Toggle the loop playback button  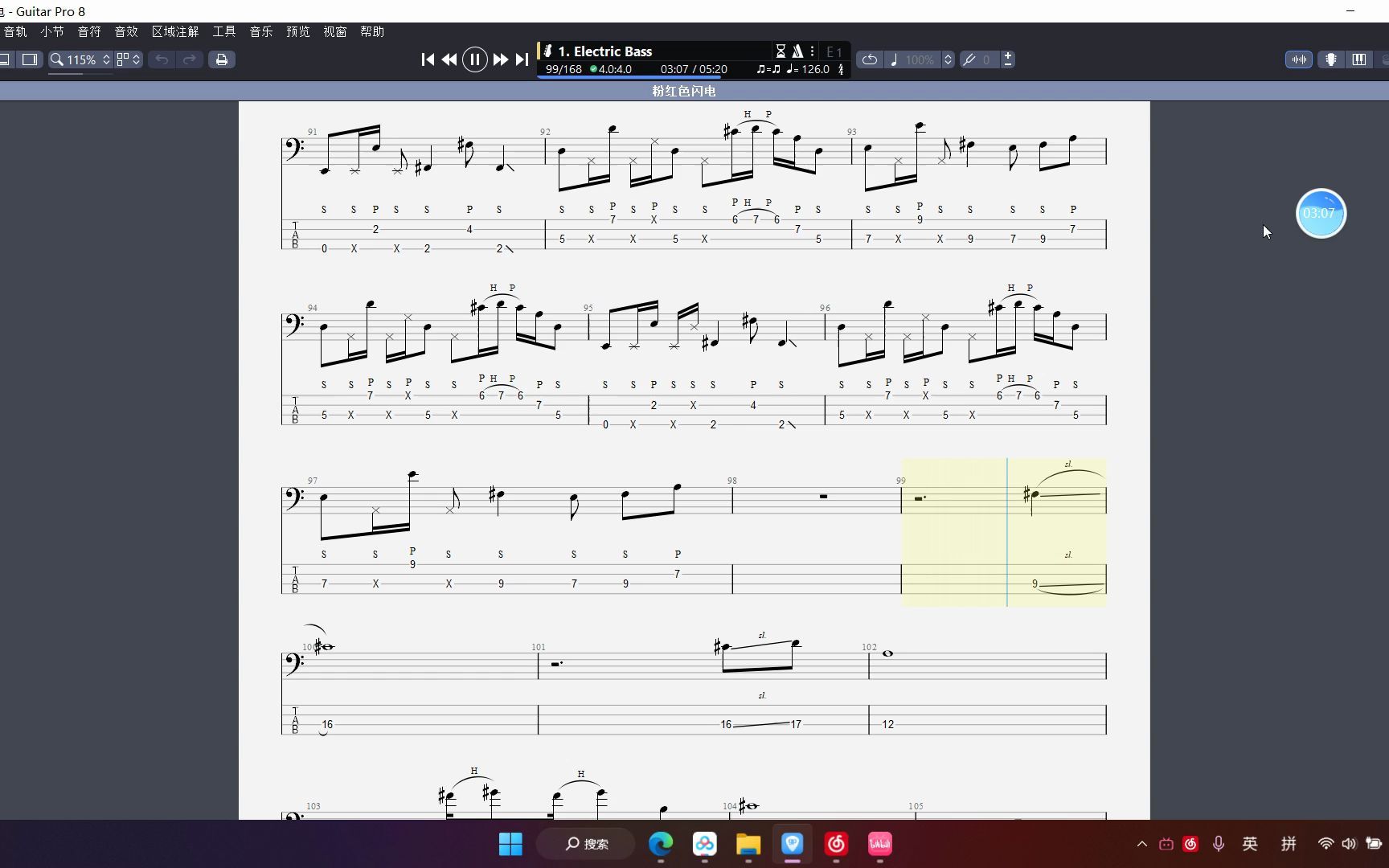click(x=870, y=59)
